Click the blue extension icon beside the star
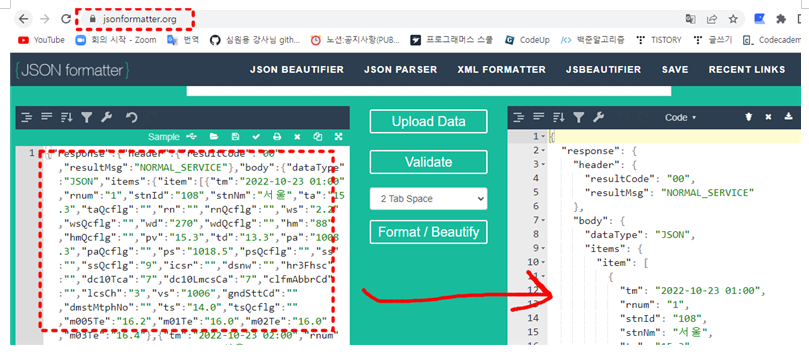The height and width of the screenshot is (364, 809). [x=759, y=19]
